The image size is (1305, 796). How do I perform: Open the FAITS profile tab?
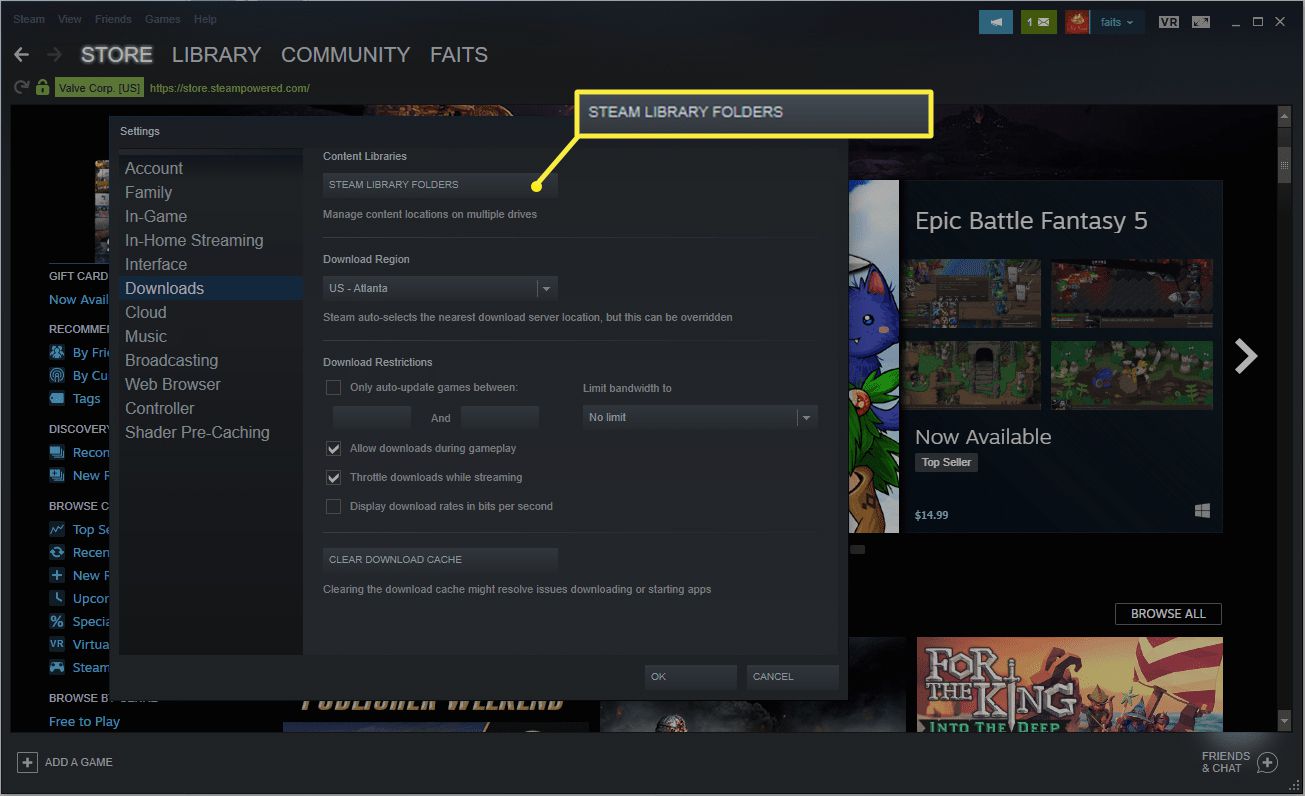pos(459,55)
